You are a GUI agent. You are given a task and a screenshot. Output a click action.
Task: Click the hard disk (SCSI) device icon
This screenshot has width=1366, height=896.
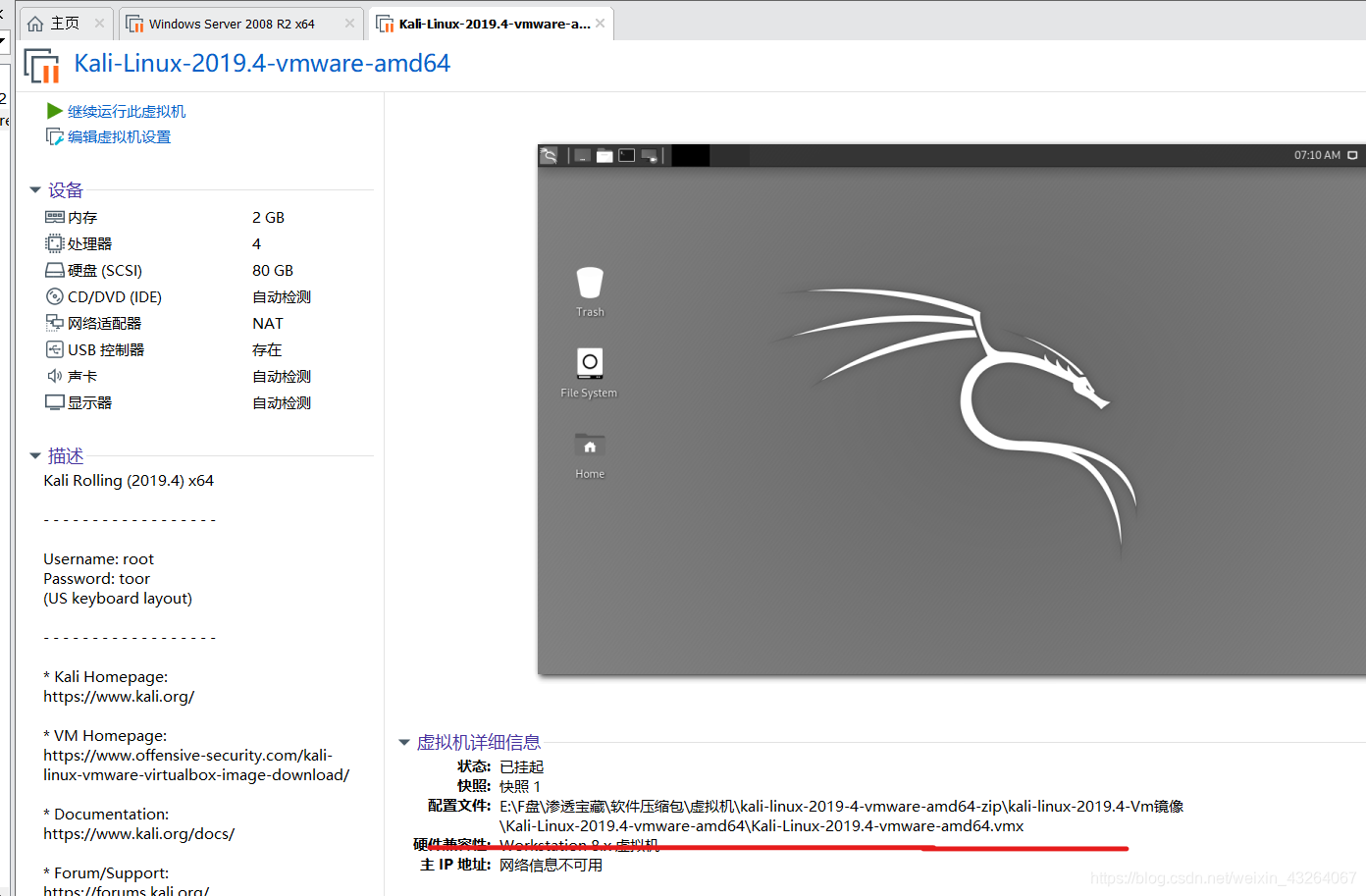55,270
